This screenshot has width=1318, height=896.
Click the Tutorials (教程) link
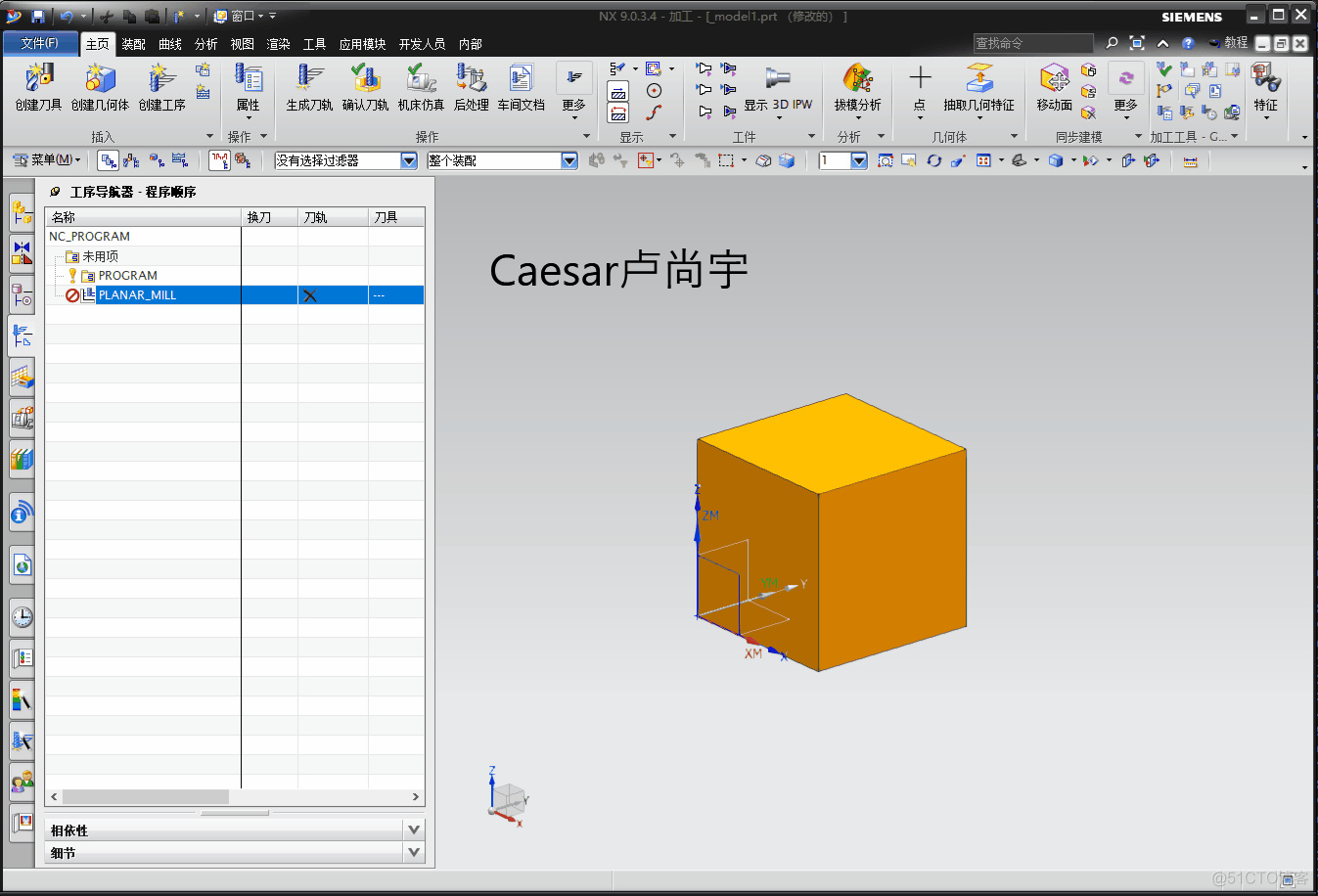(1236, 43)
